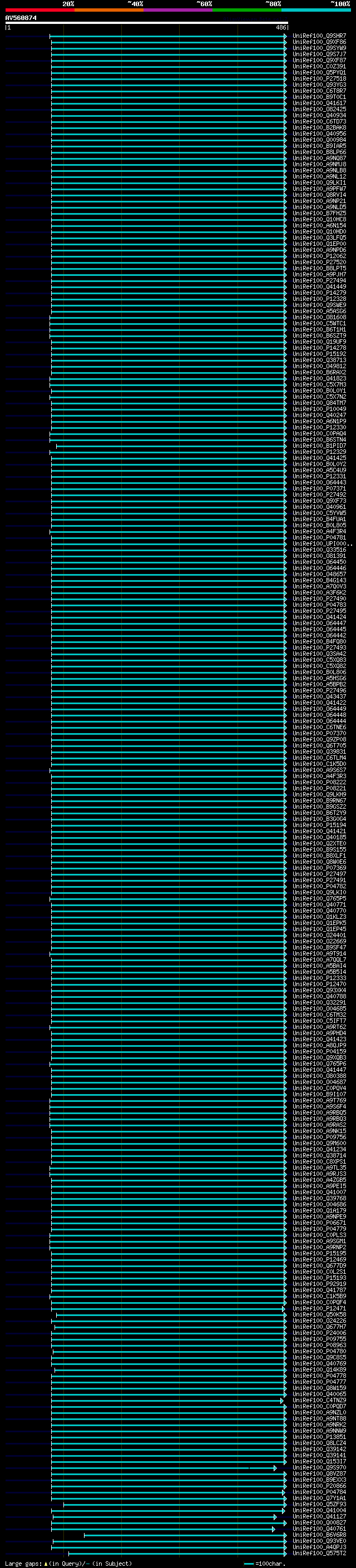Select truncated label UniRef100_UPI000..

322,544
